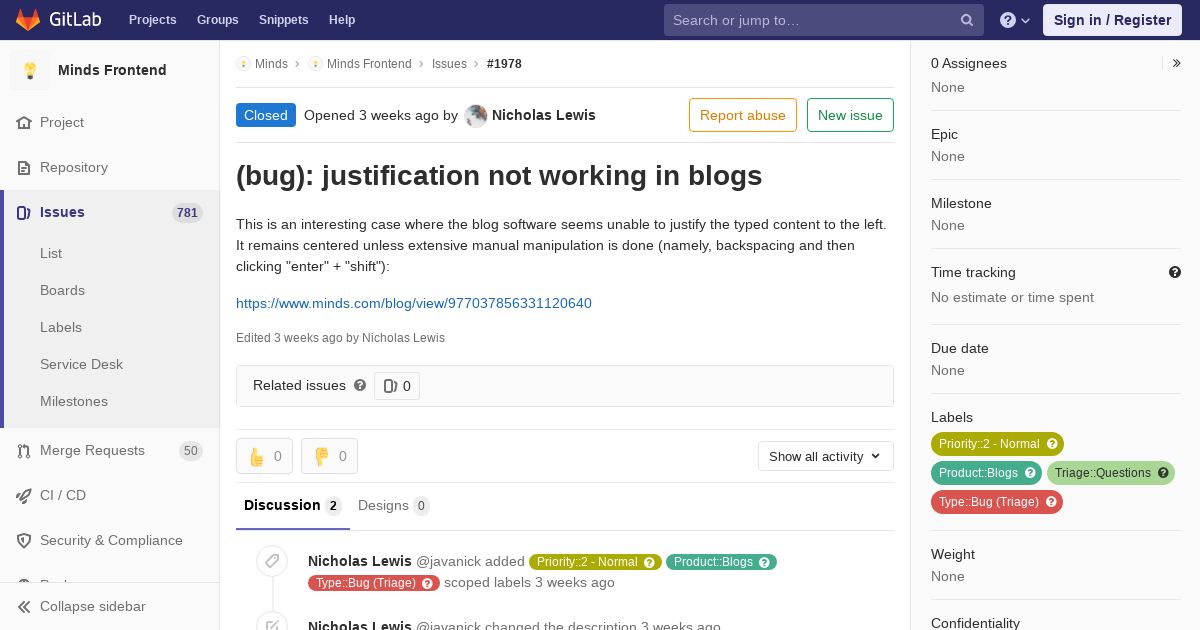The height and width of the screenshot is (630, 1200).
Task: Click help icon on sidebar Product::Blogs label
Action: tap(1030, 473)
